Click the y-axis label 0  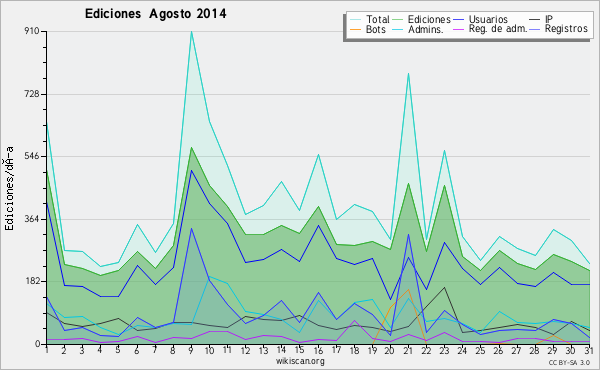pyautogui.click(x=38, y=344)
